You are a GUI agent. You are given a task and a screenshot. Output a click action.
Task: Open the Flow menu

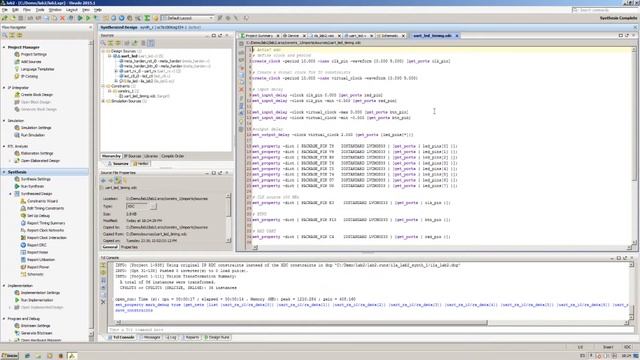[27, 10]
